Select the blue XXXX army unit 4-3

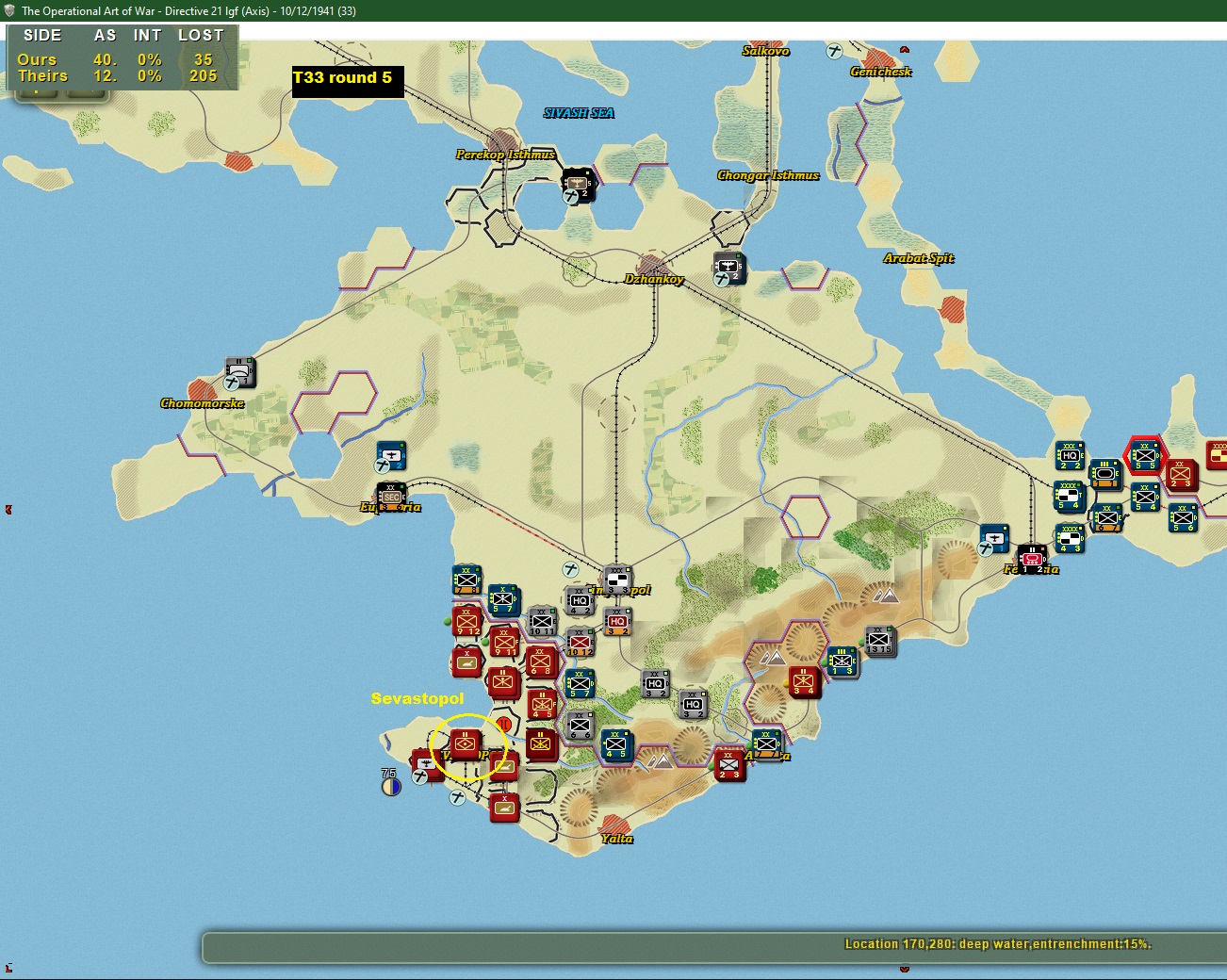pyautogui.click(x=1070, y=539)
